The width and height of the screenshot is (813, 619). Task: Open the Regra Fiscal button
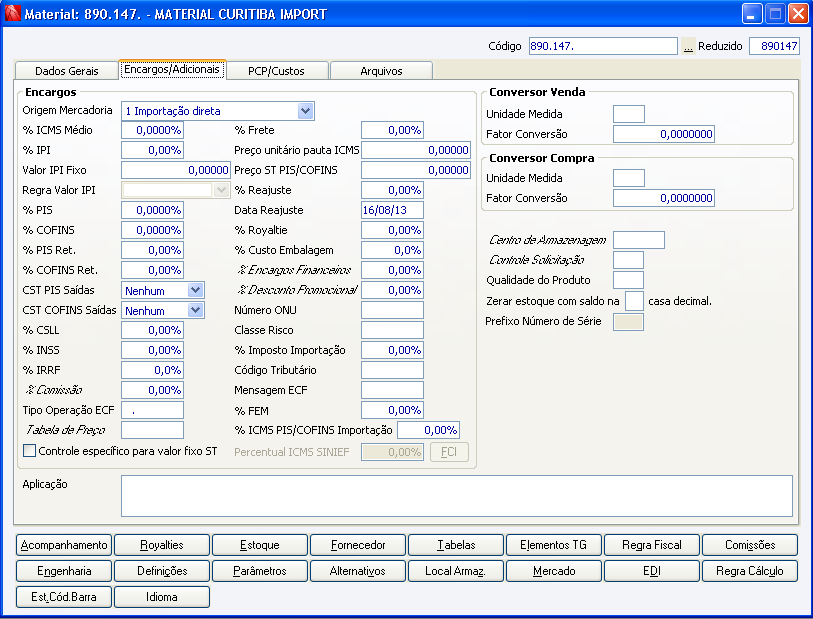click(x=651, y=545)
